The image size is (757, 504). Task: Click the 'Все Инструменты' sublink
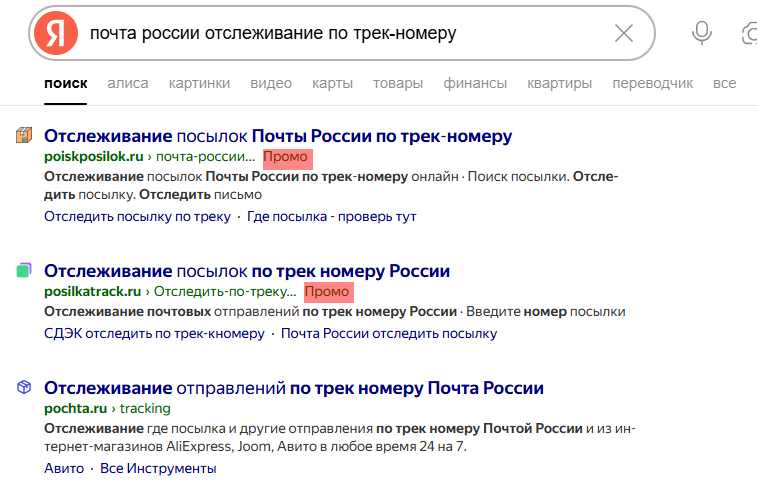tap(158, 468)
